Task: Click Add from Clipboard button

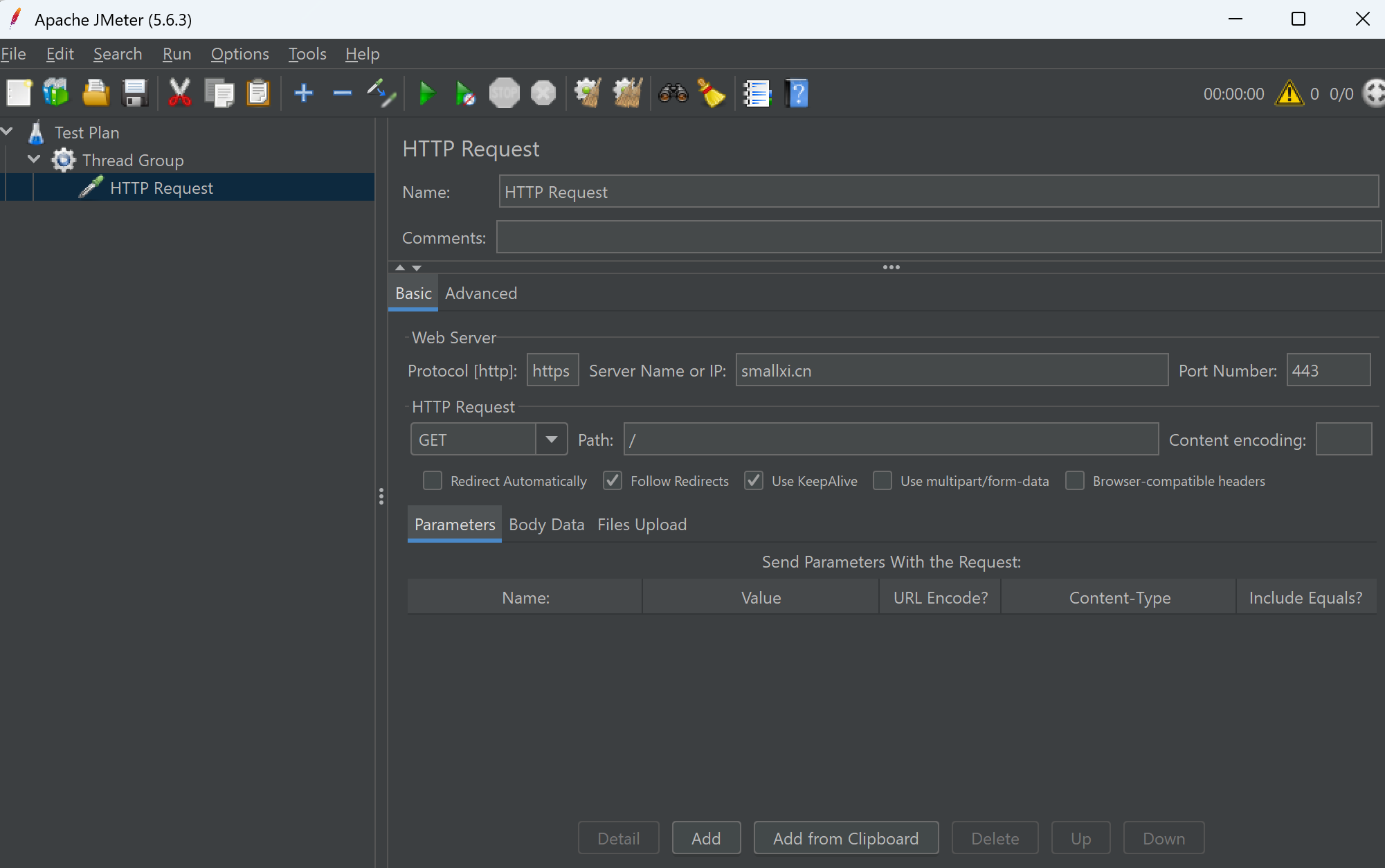Action: tap(846, 838)
